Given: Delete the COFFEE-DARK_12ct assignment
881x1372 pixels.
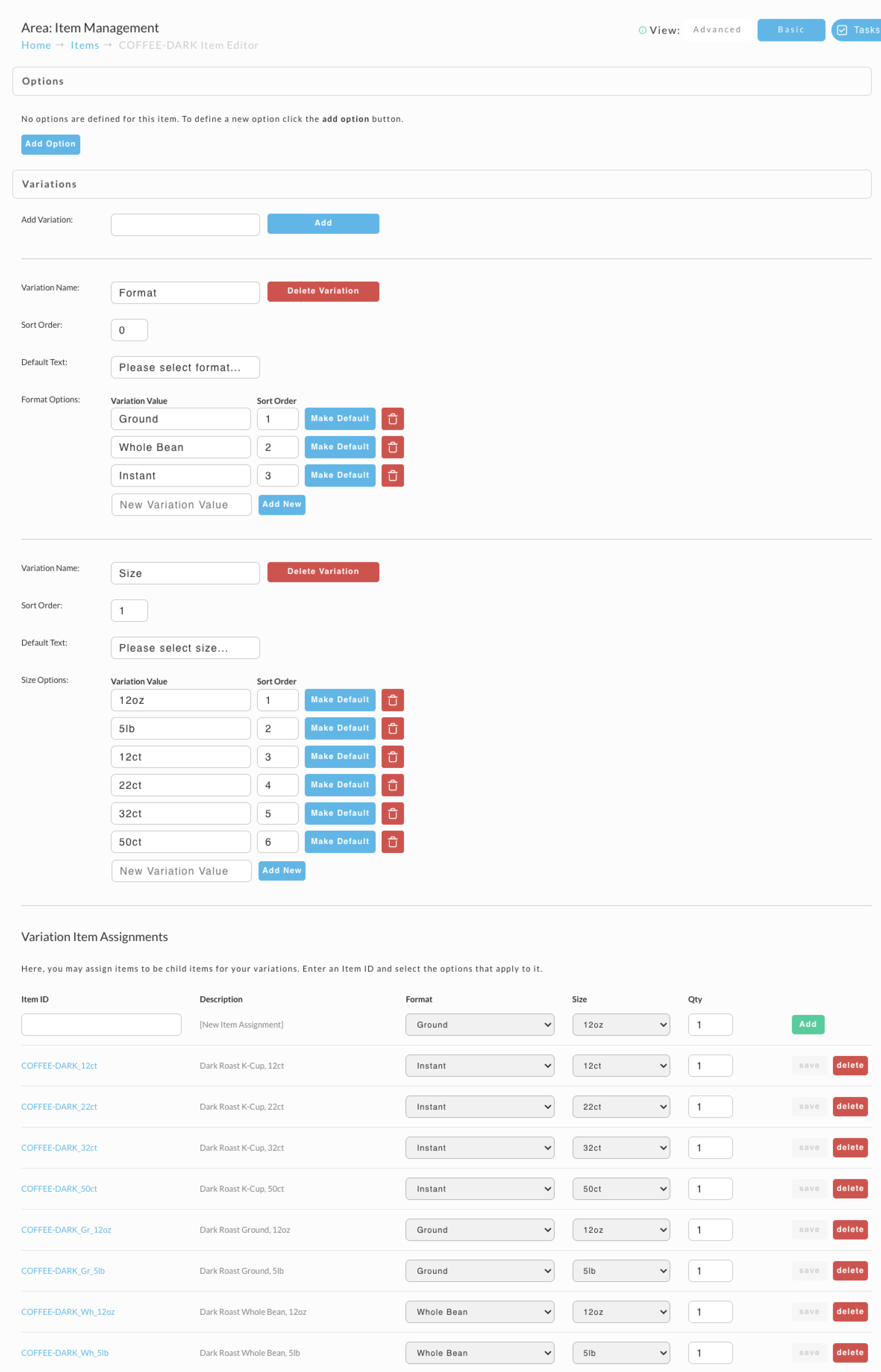Looking at the screenshot, I should [x=850, y=1066].
